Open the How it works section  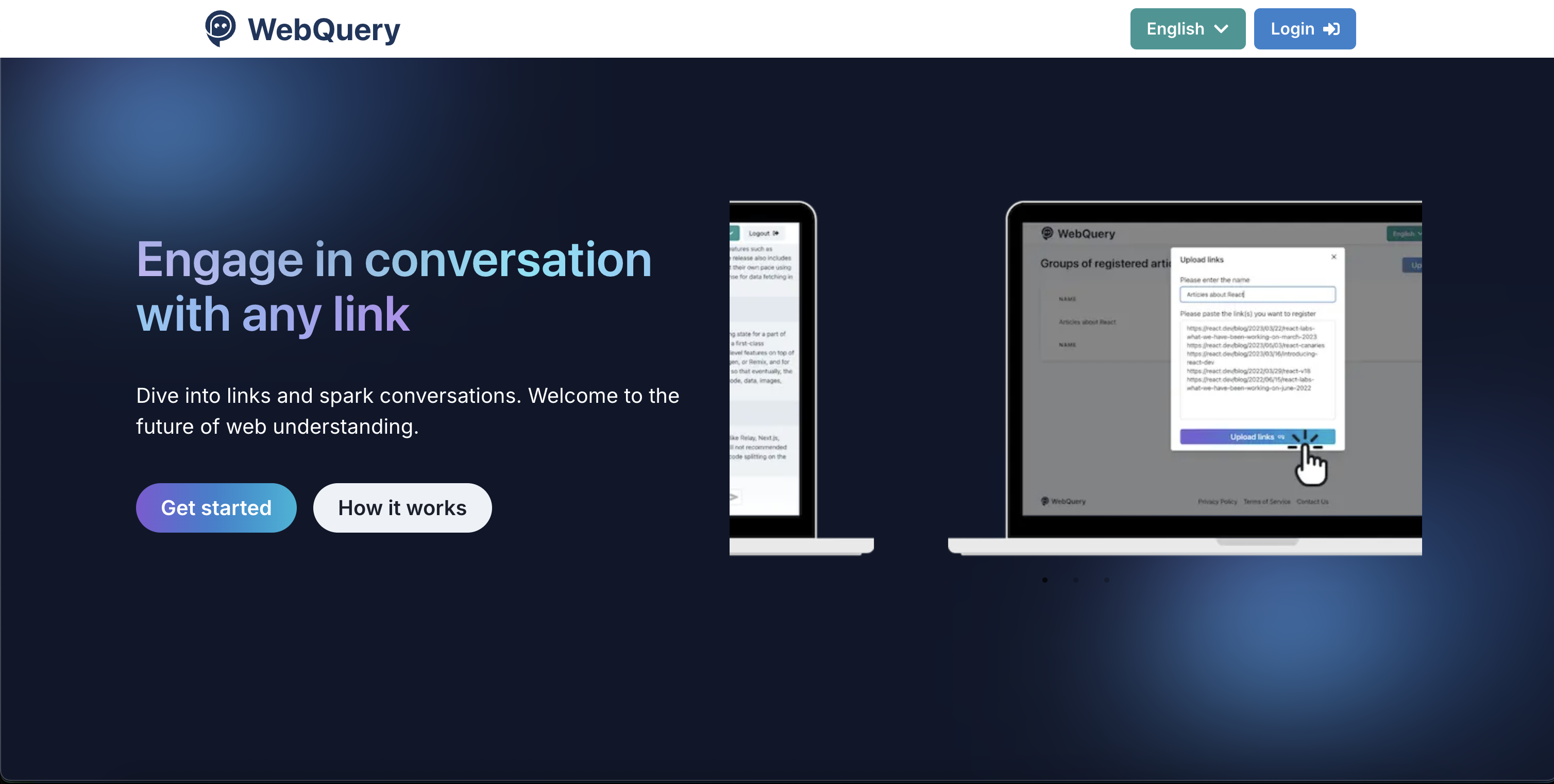tap(402, 508)
